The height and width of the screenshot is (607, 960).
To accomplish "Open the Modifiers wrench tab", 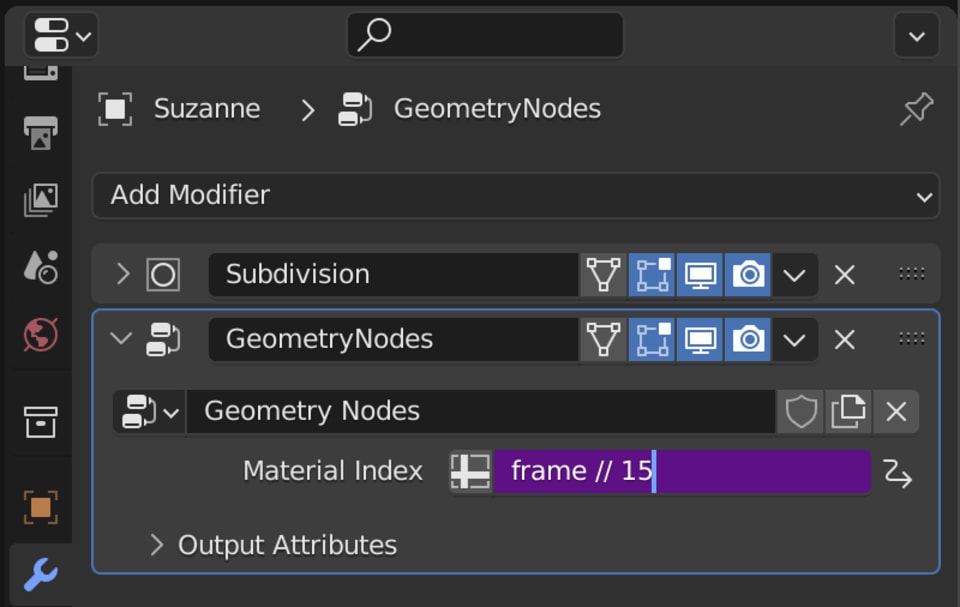I will (40, 574).
